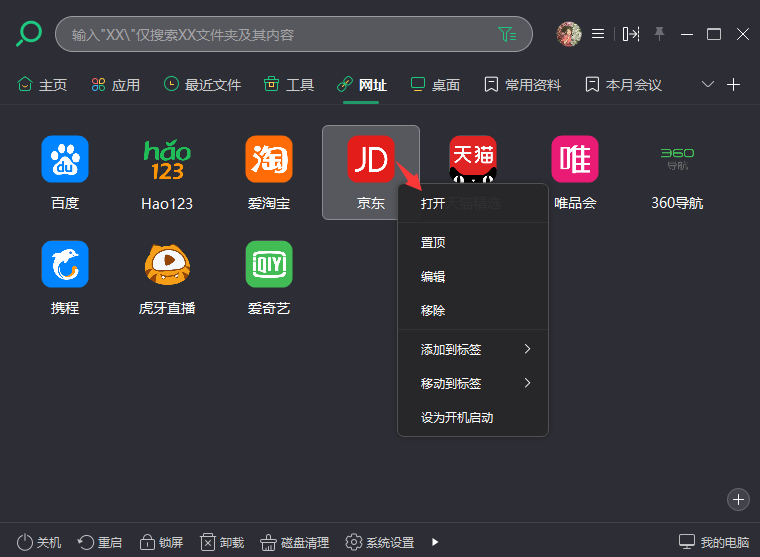The height and width of the screenshot is (557, 760).
Task: Select 编辑 context menu item
Action: (x=473, y=276)
